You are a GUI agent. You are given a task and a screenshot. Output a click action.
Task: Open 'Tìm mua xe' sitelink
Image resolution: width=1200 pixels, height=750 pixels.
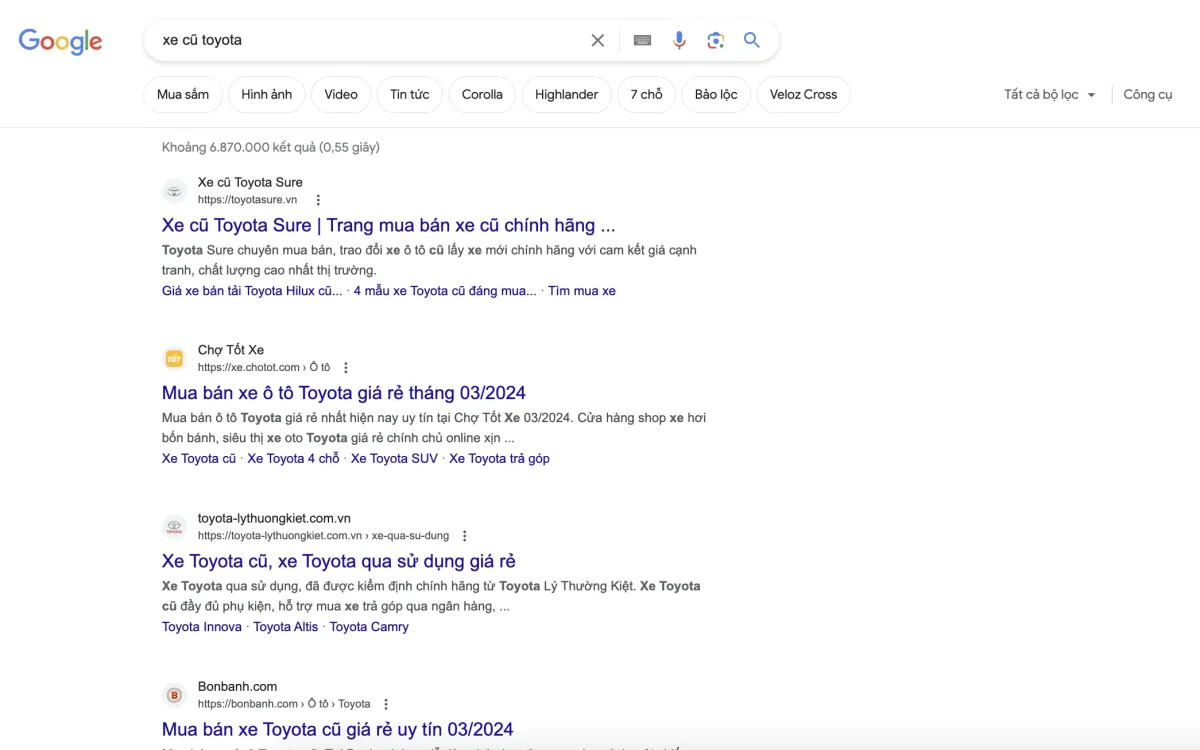tap(582, 291)
